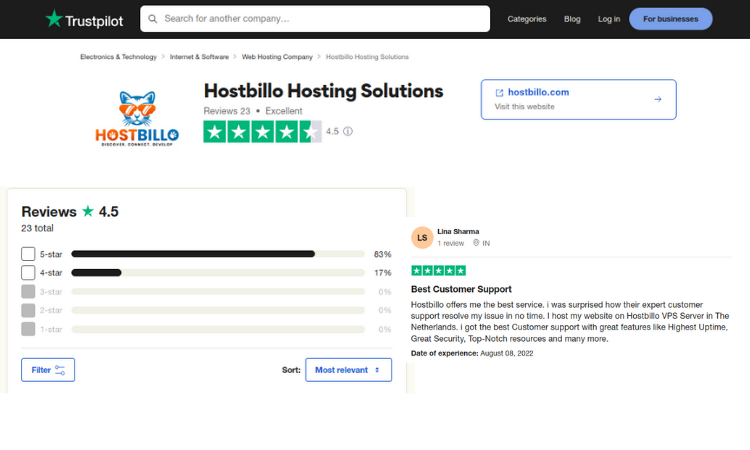Click the search for another company field
Image resolution: width=750 pixels, height=450 pixels.
[315, 19]
